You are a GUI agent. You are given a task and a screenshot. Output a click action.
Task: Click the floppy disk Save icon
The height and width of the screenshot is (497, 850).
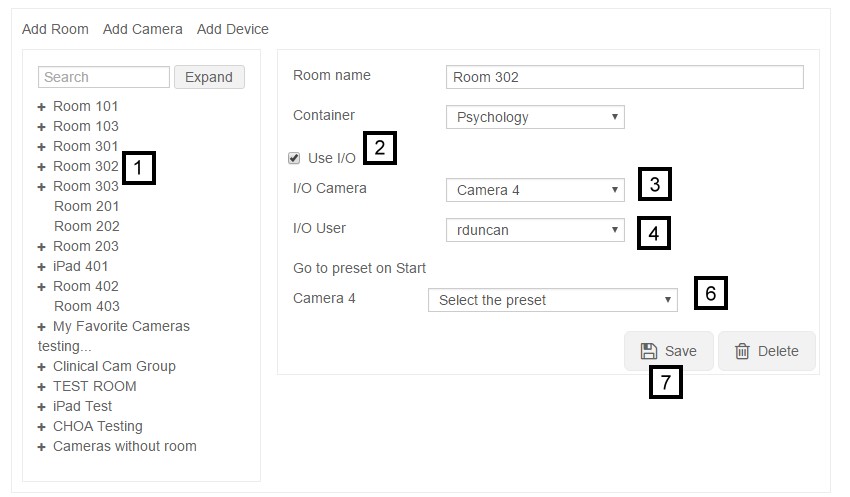(x=649, y=351)
